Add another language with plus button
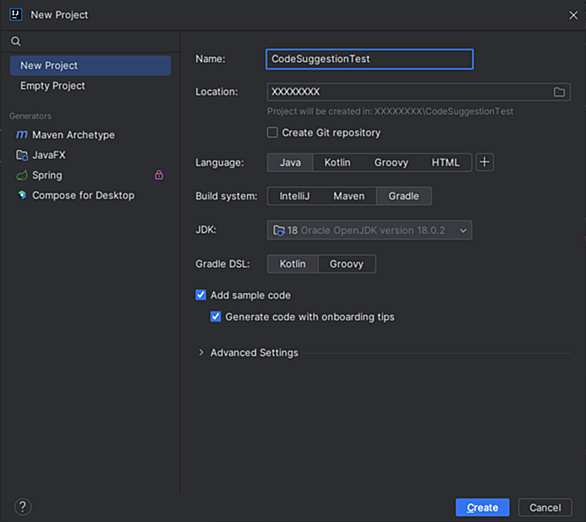 (x=485, y=162)
